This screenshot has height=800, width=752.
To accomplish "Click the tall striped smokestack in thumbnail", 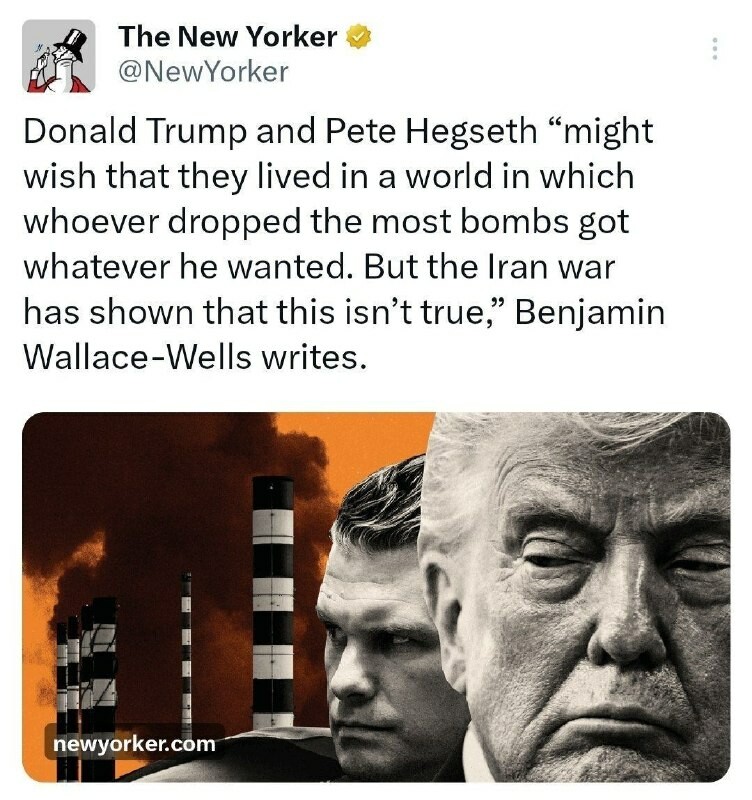I will click(x=273, y=602).
